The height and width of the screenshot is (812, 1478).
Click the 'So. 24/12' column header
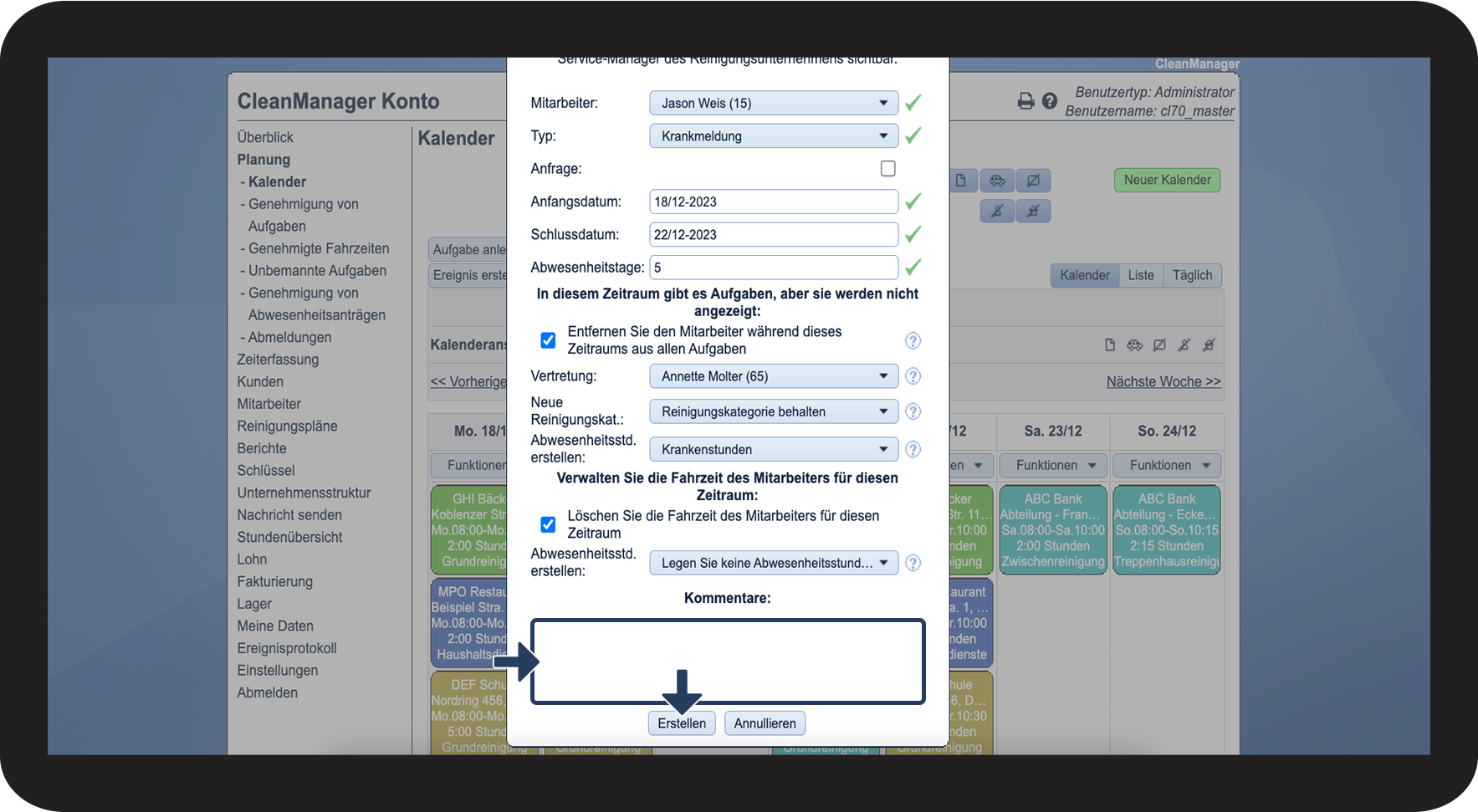[x=1167, y=432]
